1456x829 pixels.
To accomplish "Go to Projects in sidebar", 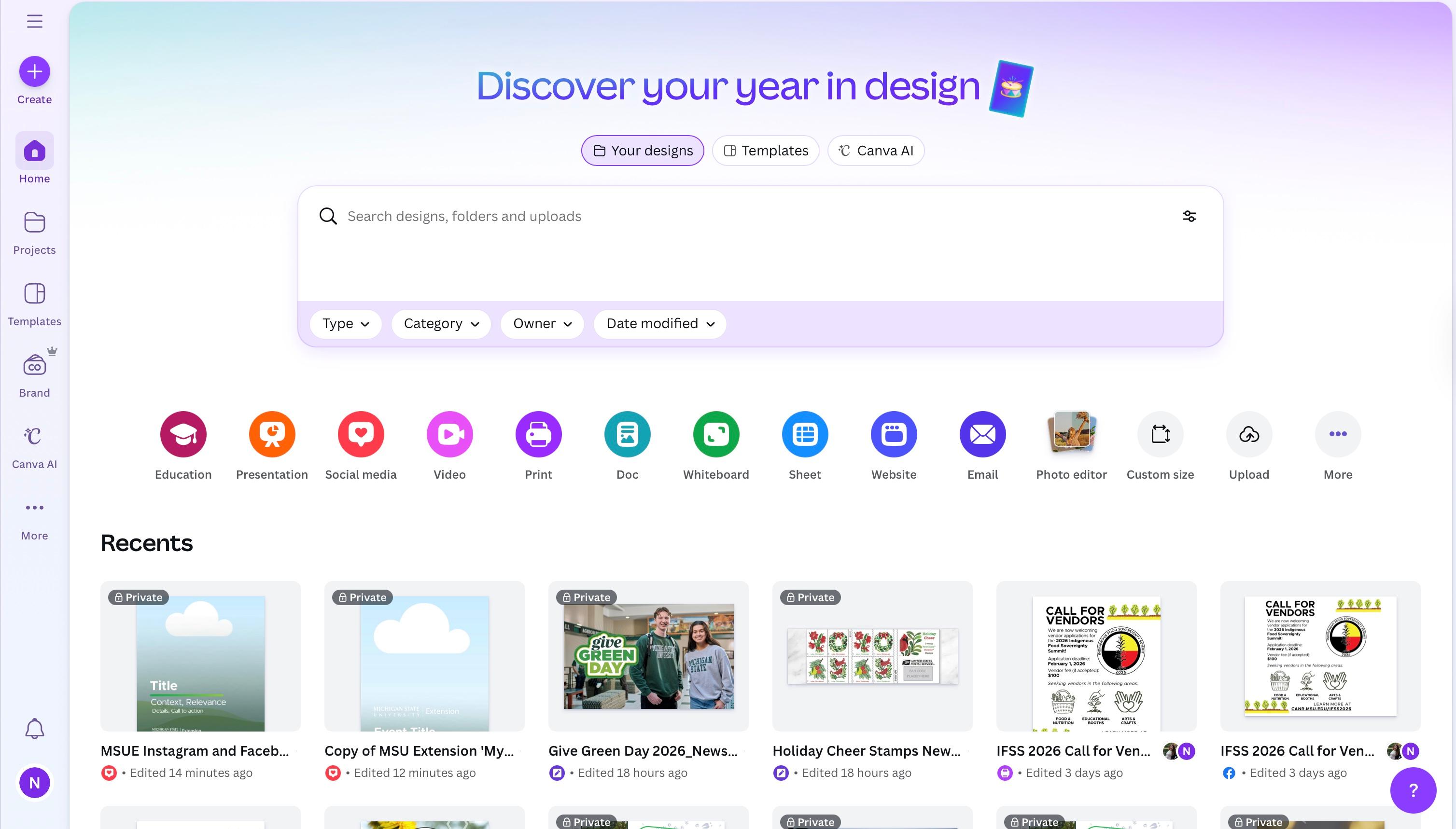I will 34,232.
